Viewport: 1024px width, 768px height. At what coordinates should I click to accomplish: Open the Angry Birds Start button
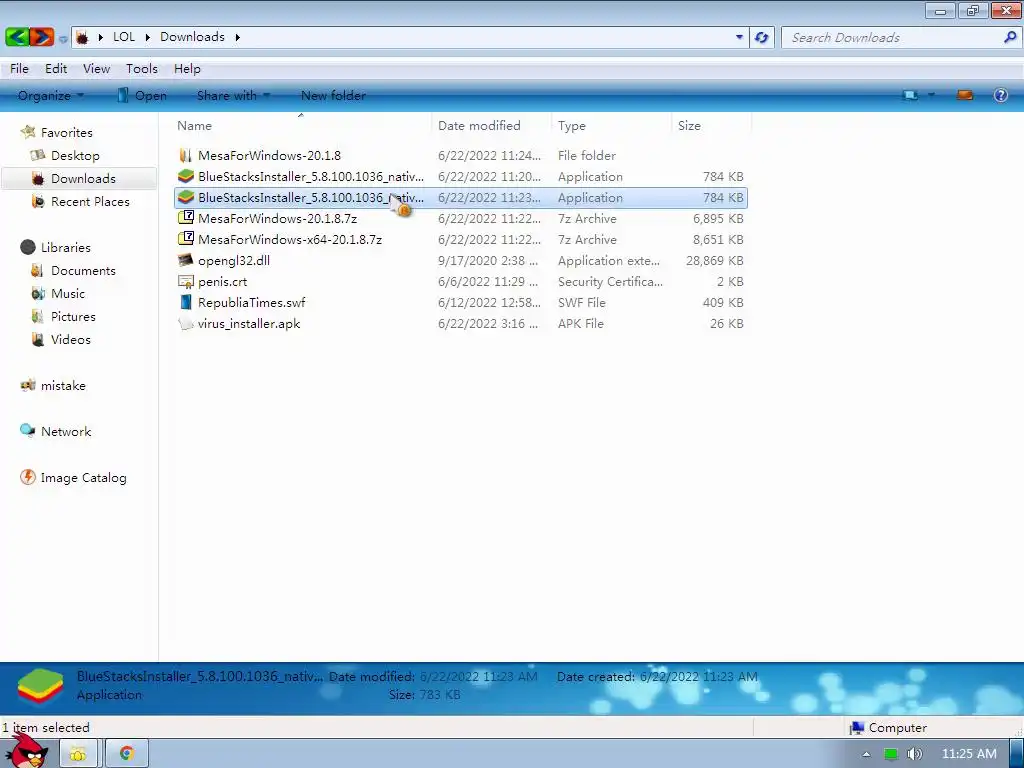[x=25, y=751]
